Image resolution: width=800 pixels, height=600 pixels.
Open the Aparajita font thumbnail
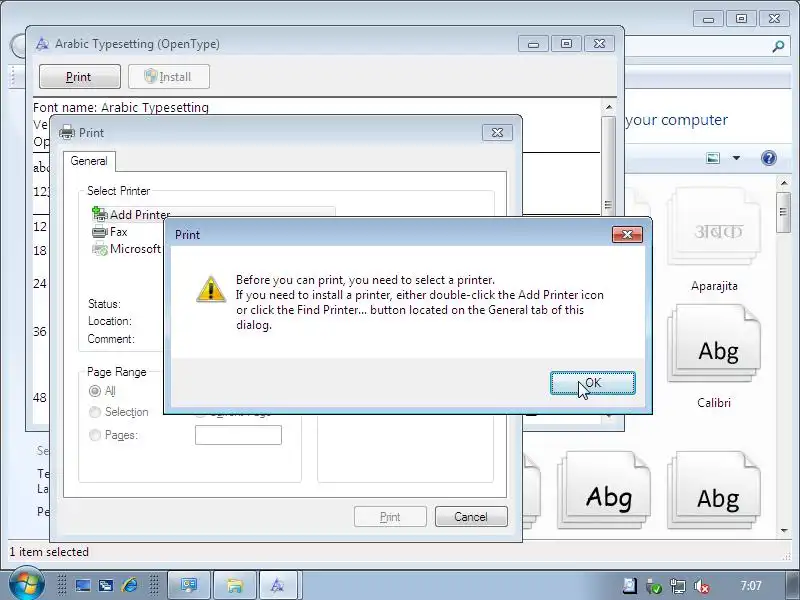click(x=714, y=227)
